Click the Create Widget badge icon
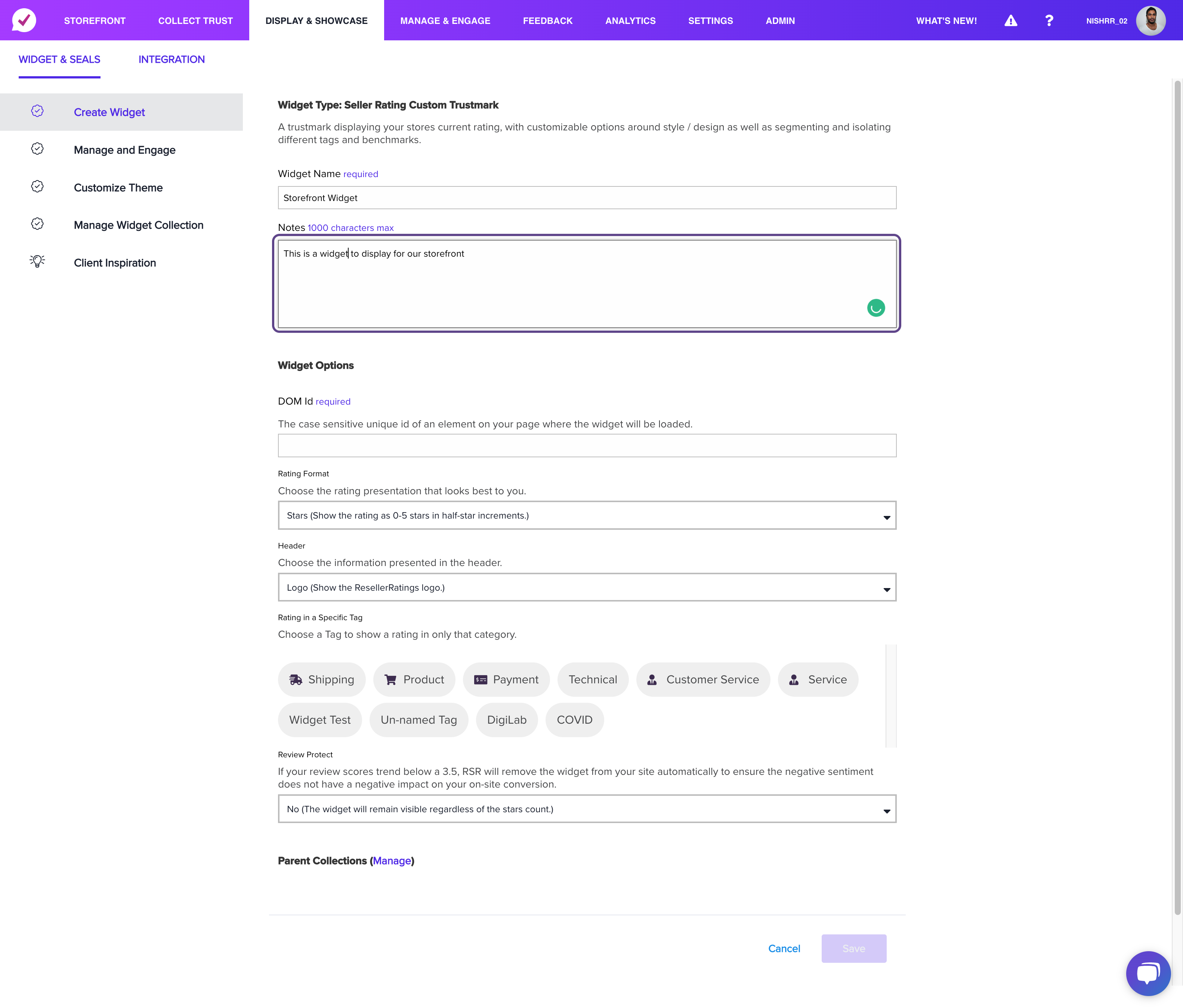The image size is (1183, 1008). click(37, 111)
